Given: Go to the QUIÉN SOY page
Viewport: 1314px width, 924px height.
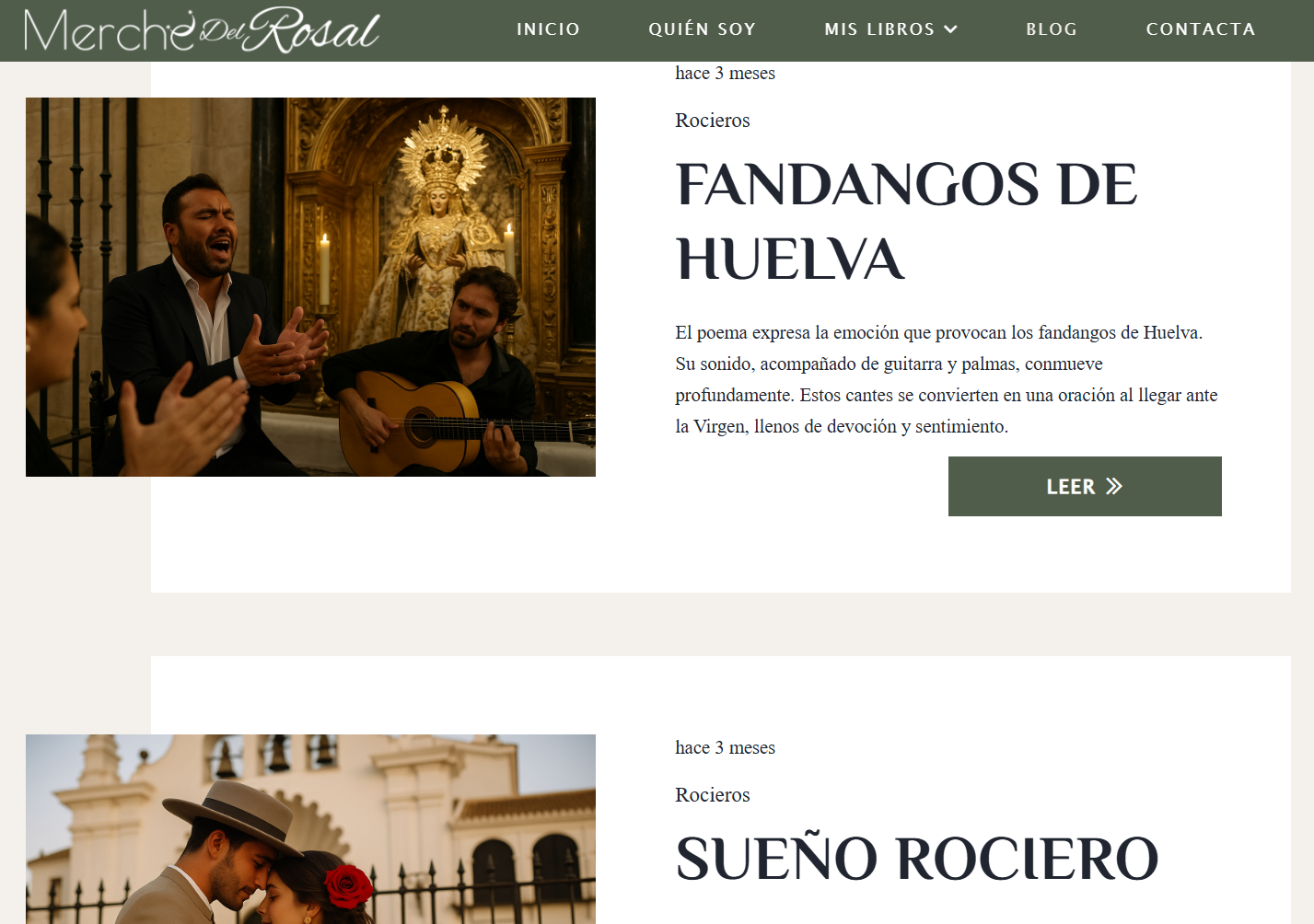Looking at the screenshot, I should (703, 29).
